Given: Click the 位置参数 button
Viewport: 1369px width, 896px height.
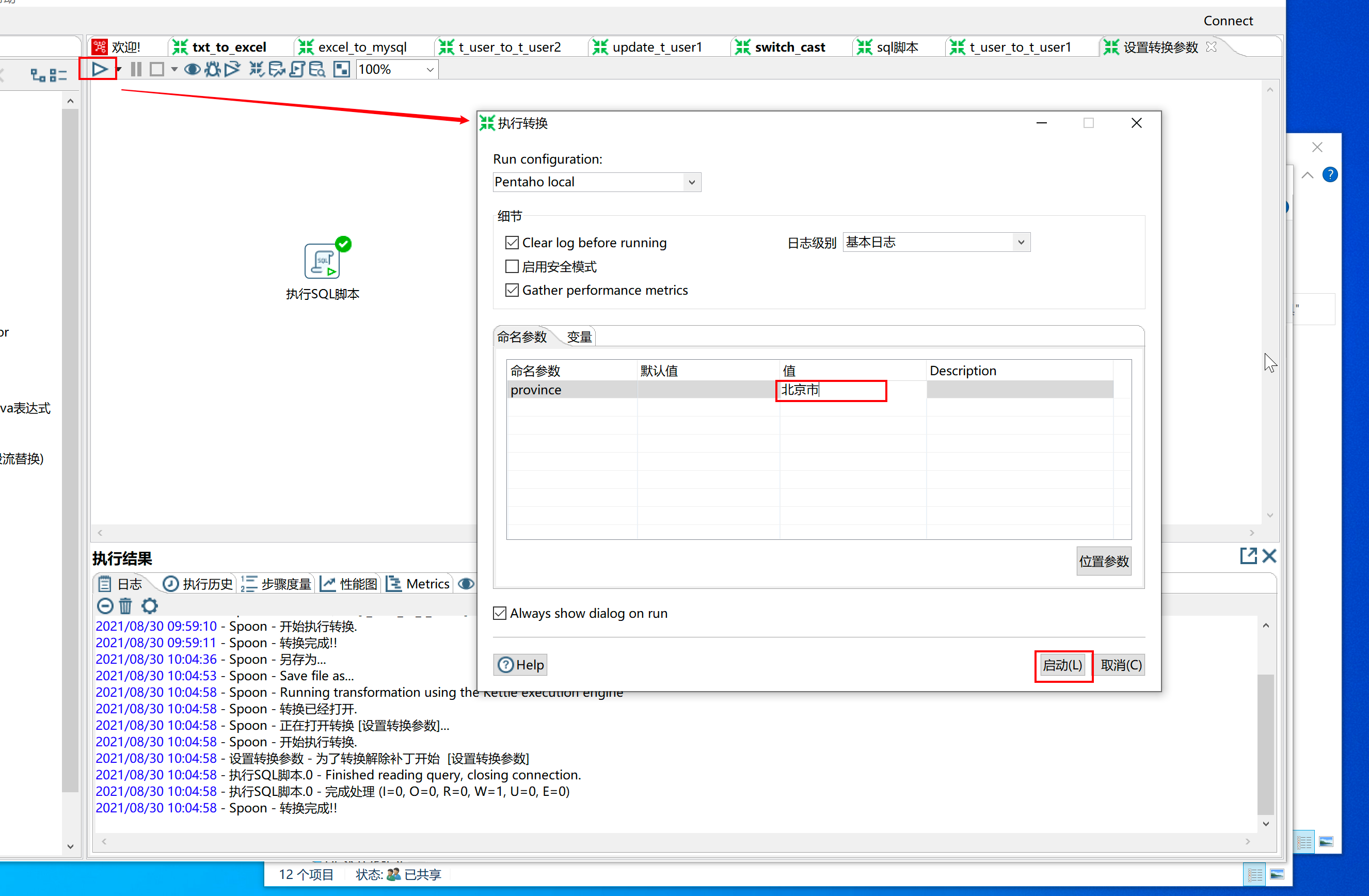Looking at the screenshot, I should click(x=1103, y=562).
